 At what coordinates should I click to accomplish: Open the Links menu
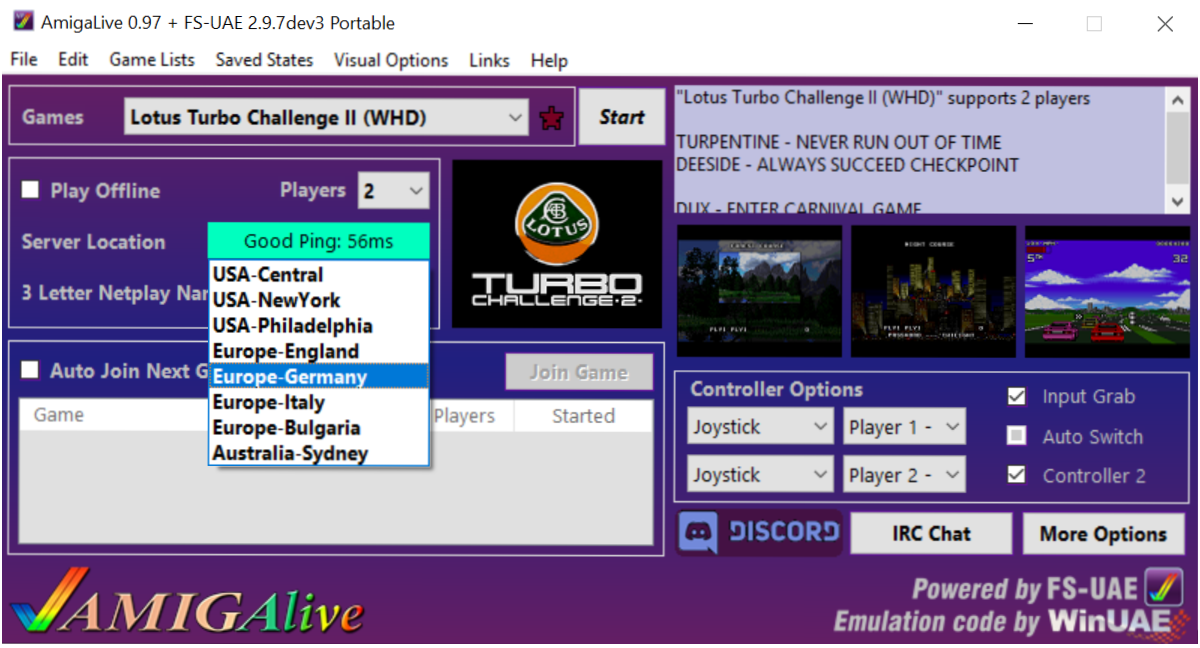click(489, 60)
